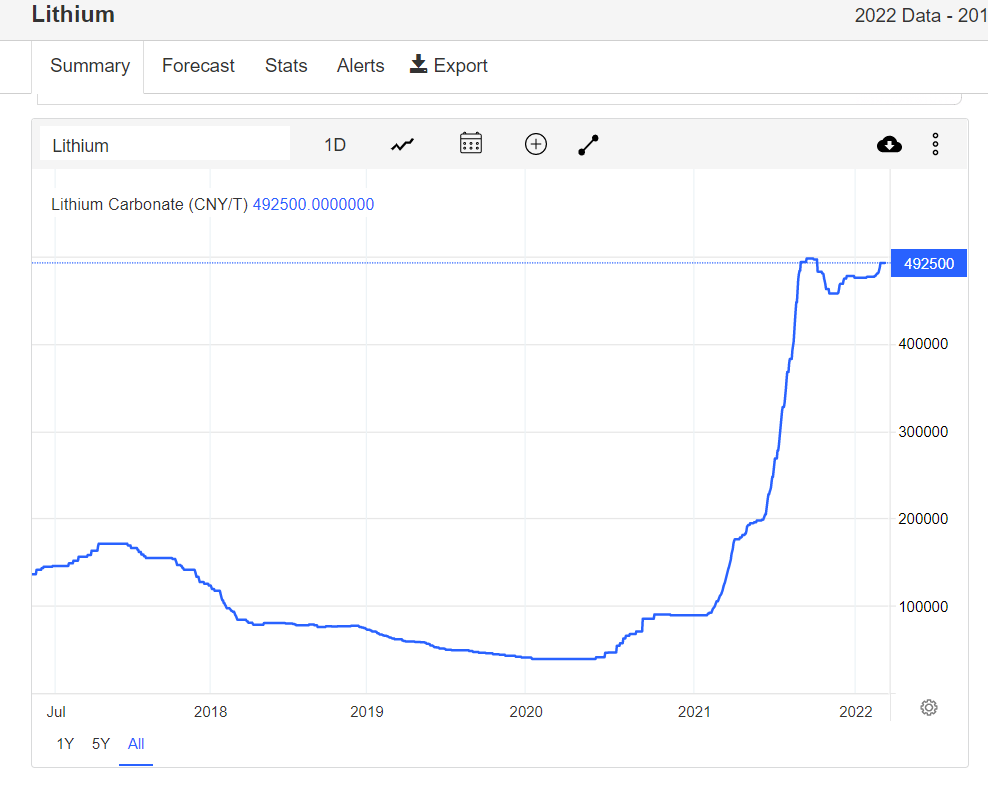Open the Forecast tab

[198, 66]
